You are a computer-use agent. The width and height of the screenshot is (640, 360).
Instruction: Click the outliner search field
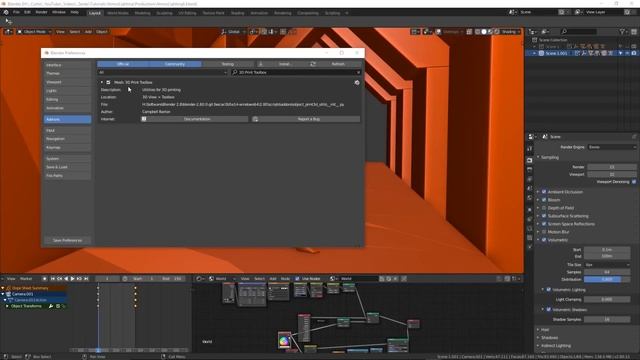point(579,31)
